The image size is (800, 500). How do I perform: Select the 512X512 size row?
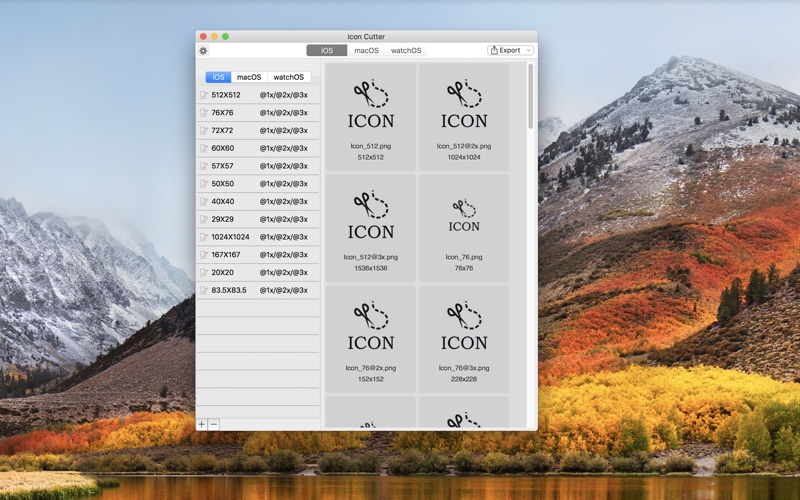(x=258, y=95)
